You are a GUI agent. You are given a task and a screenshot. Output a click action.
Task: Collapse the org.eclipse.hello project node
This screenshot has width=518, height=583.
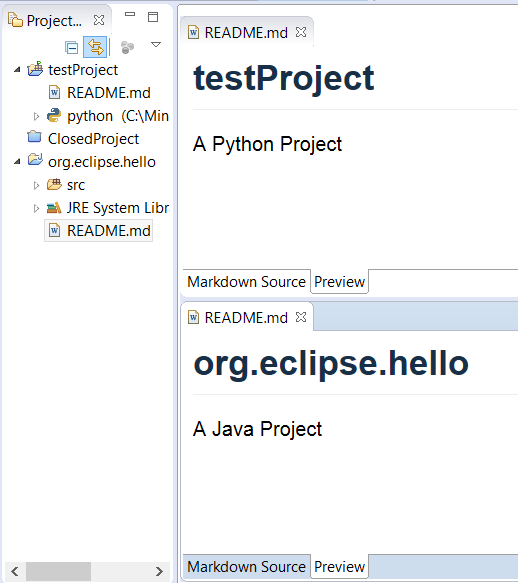tap(17, 162)
